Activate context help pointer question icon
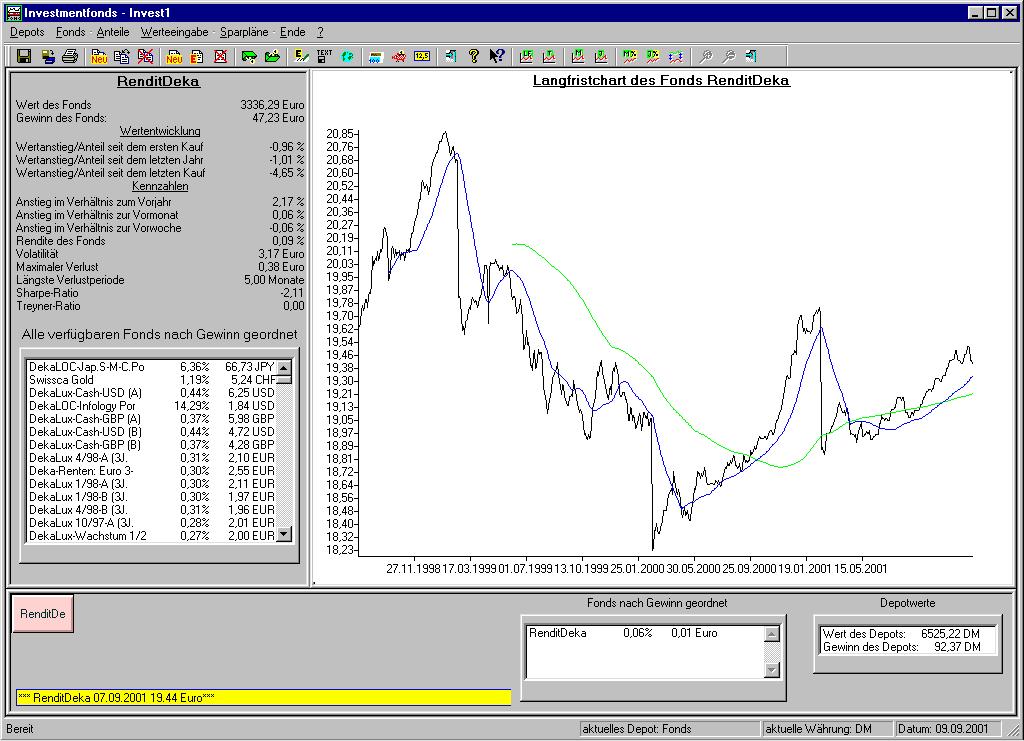1024x741 pixels. (497, 56)
